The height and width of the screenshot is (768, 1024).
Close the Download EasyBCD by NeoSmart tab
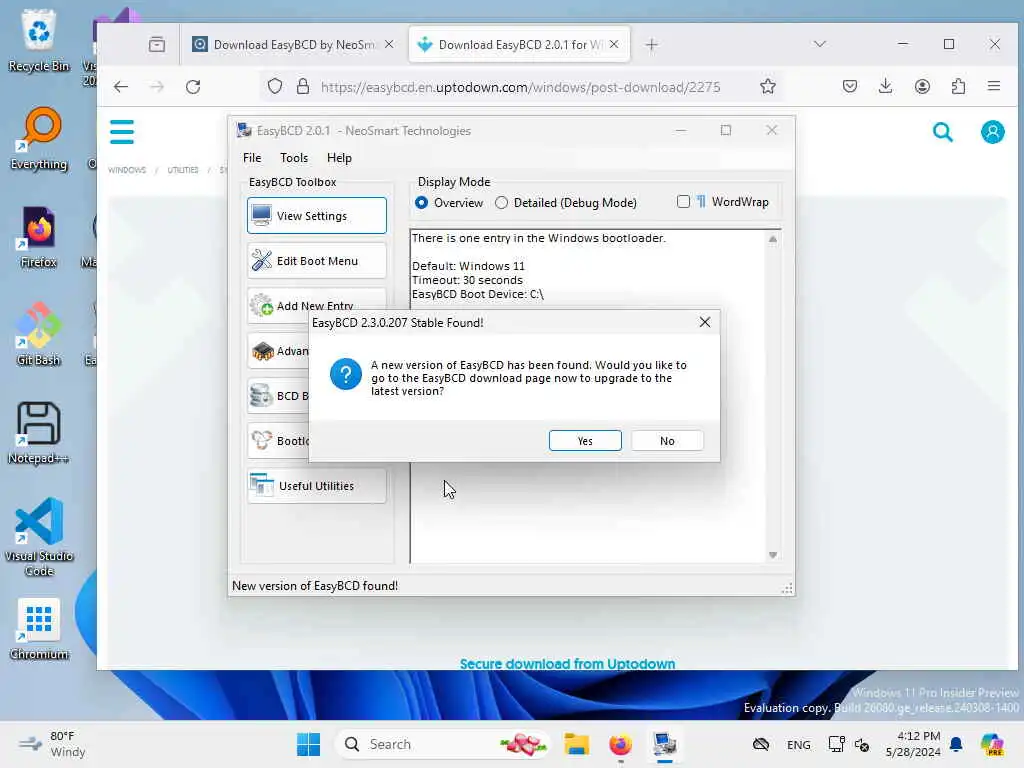(389, 44)
